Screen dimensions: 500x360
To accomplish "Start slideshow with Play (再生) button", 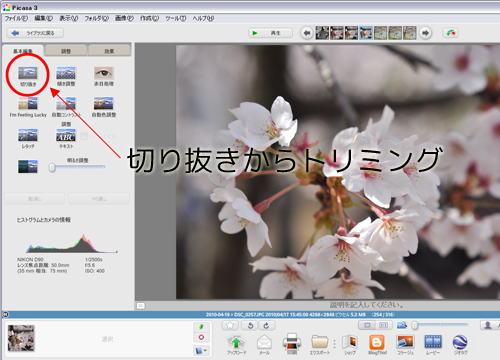I will click(271, 33).
